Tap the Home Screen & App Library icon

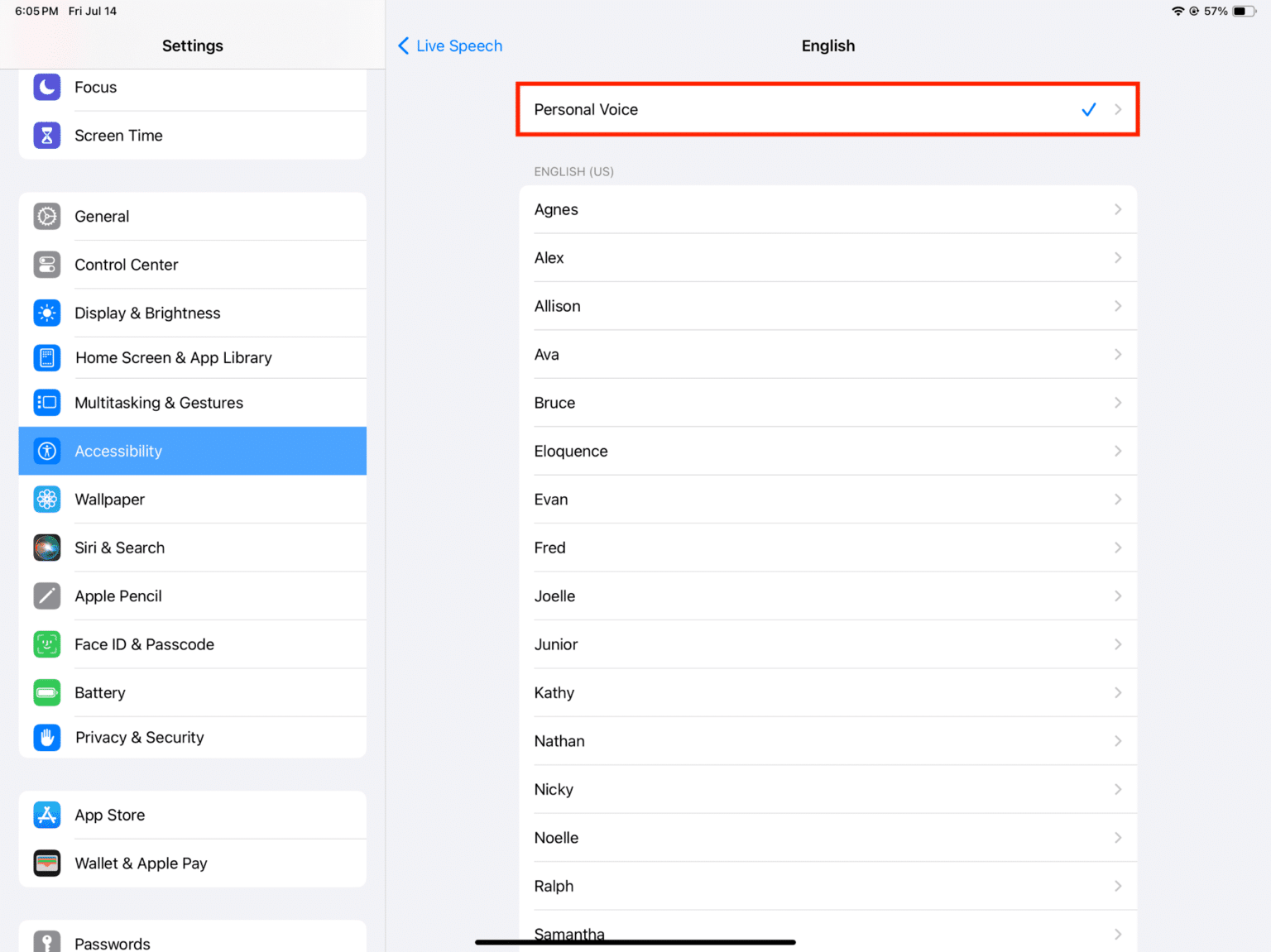pyautogui.click(x=47, y=357)
